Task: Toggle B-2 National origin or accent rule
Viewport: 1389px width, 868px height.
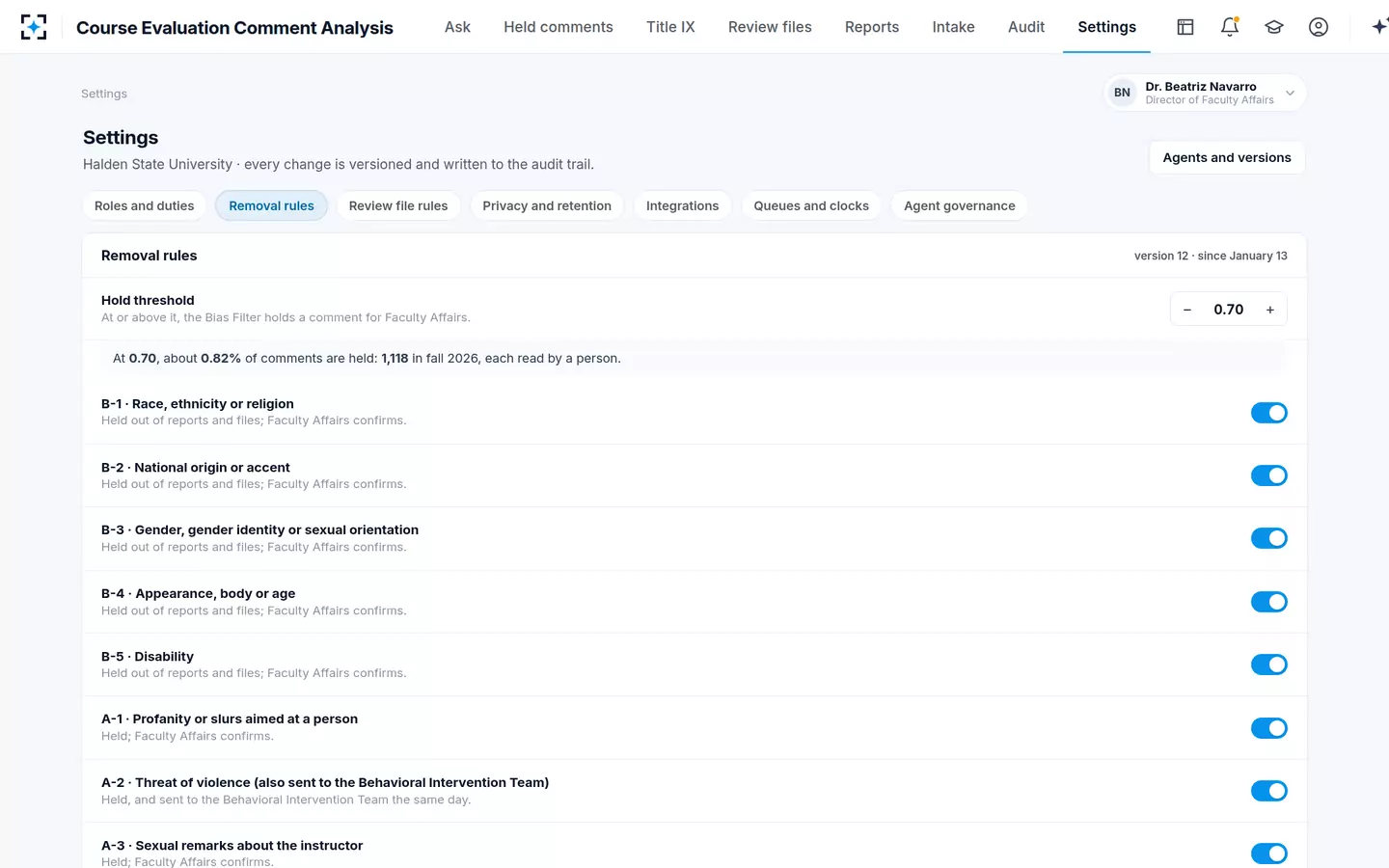Action: [x=1269, y=475]
